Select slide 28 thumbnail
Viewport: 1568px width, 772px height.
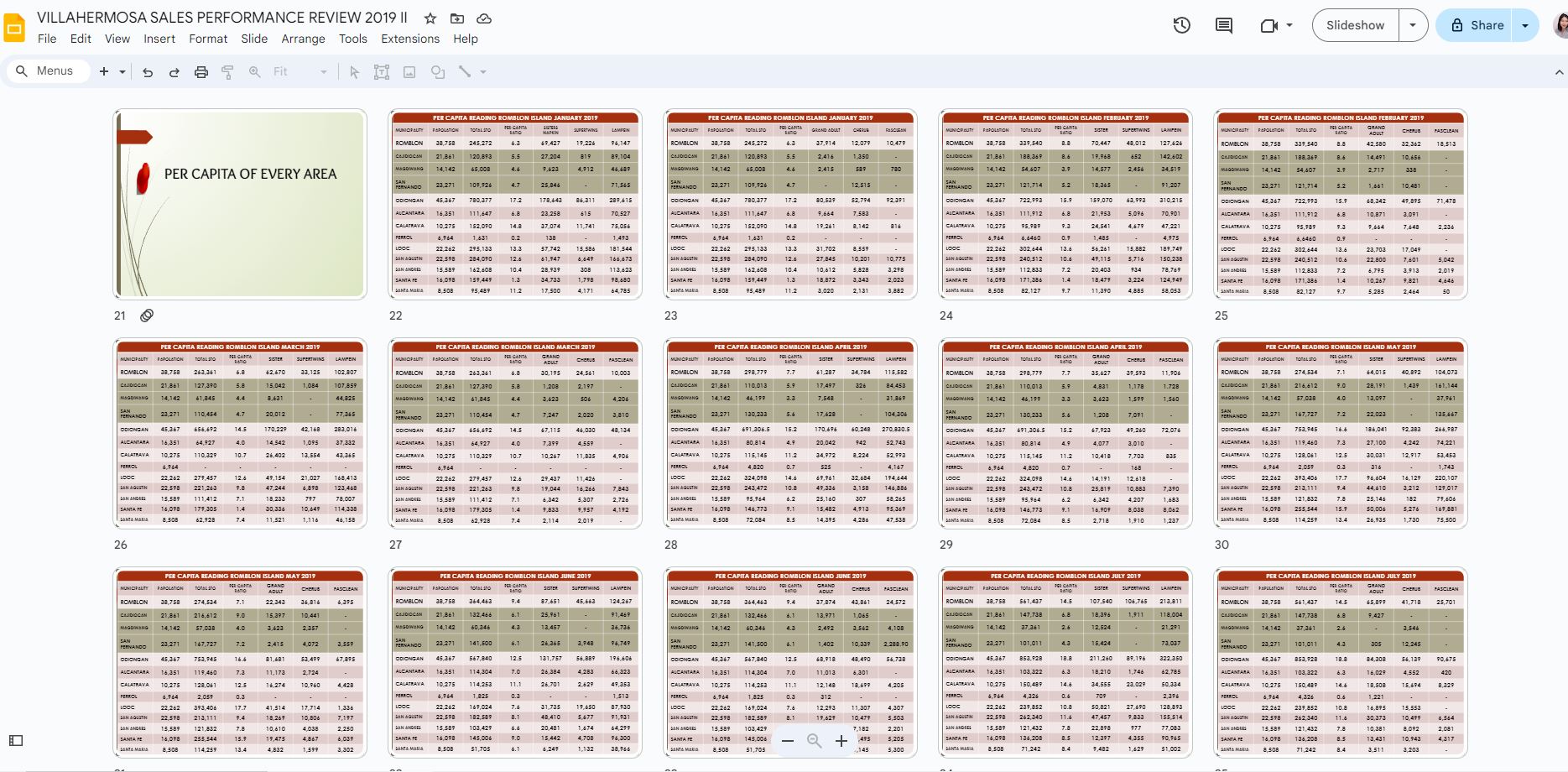click(x=790, y=433)
